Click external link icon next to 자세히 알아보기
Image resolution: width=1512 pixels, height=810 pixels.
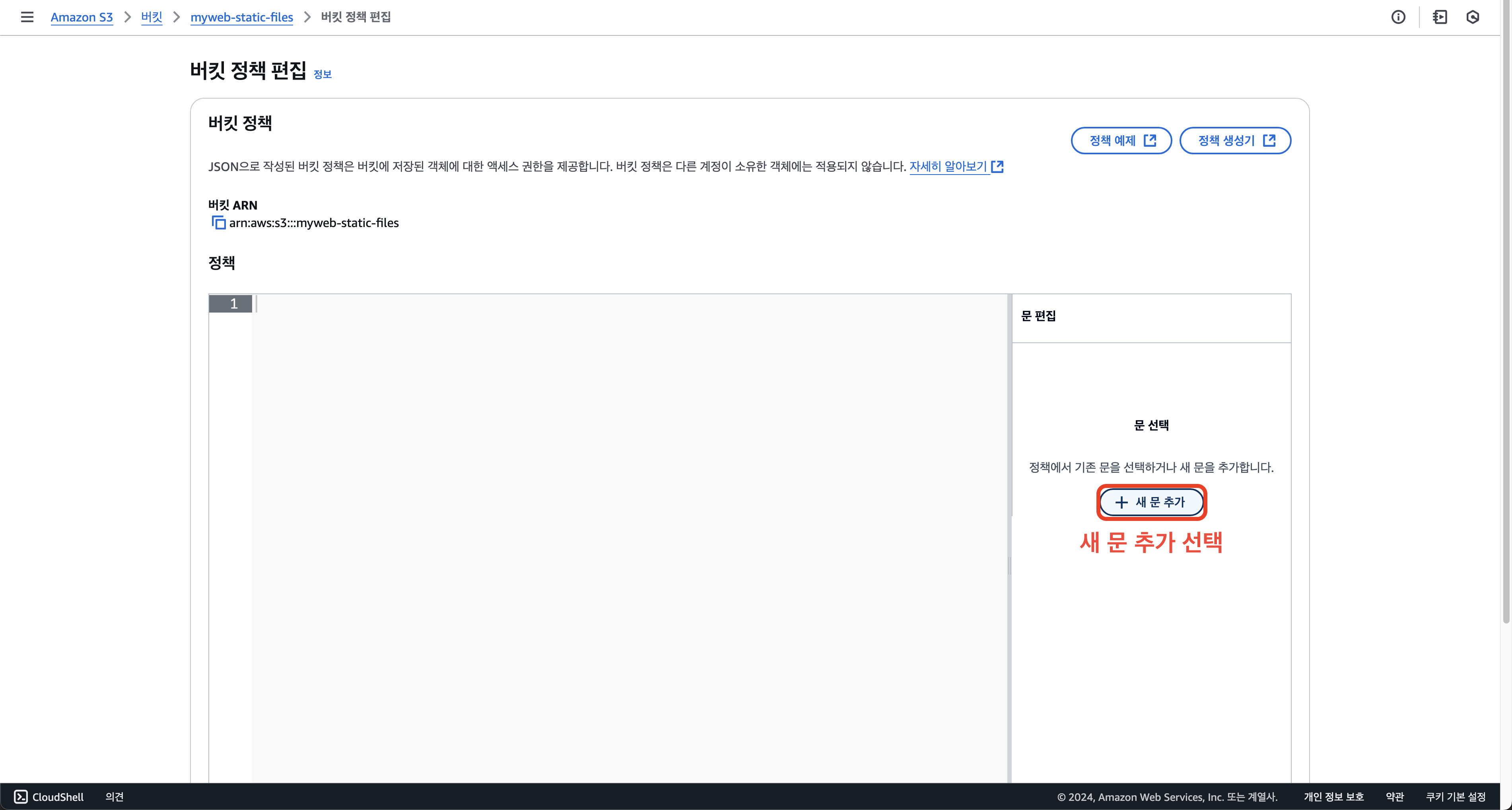pos(997,167)
